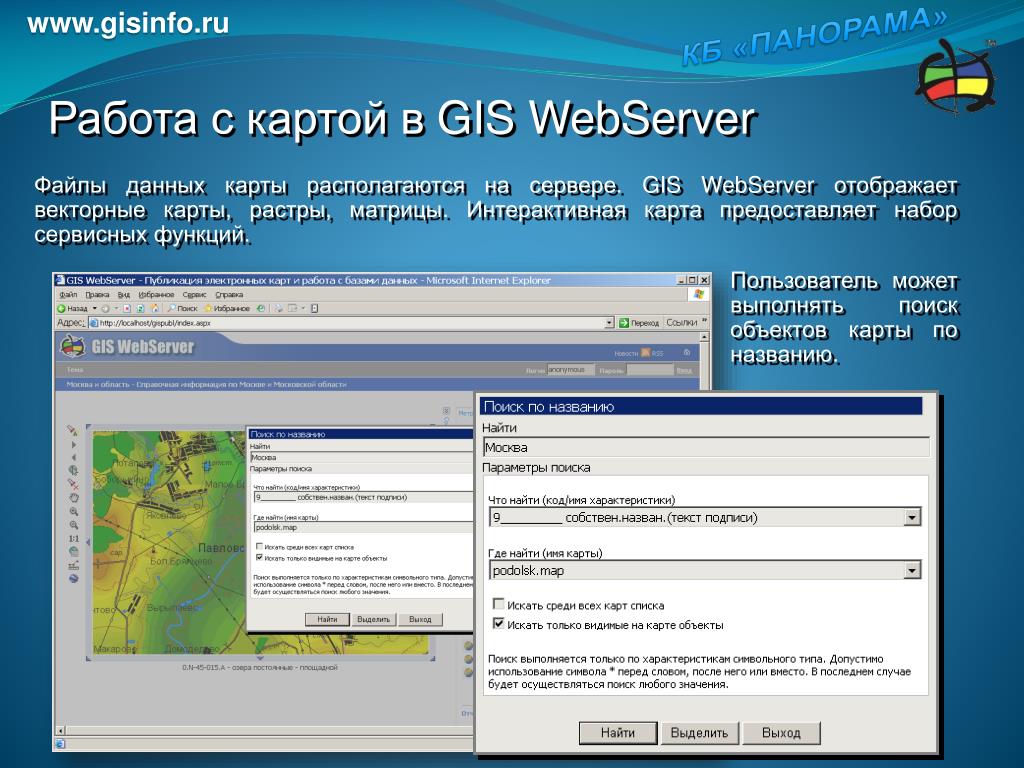1024x768 pixels.
Task: Open the Тема menu on the page
Action: tap(74, 370)
